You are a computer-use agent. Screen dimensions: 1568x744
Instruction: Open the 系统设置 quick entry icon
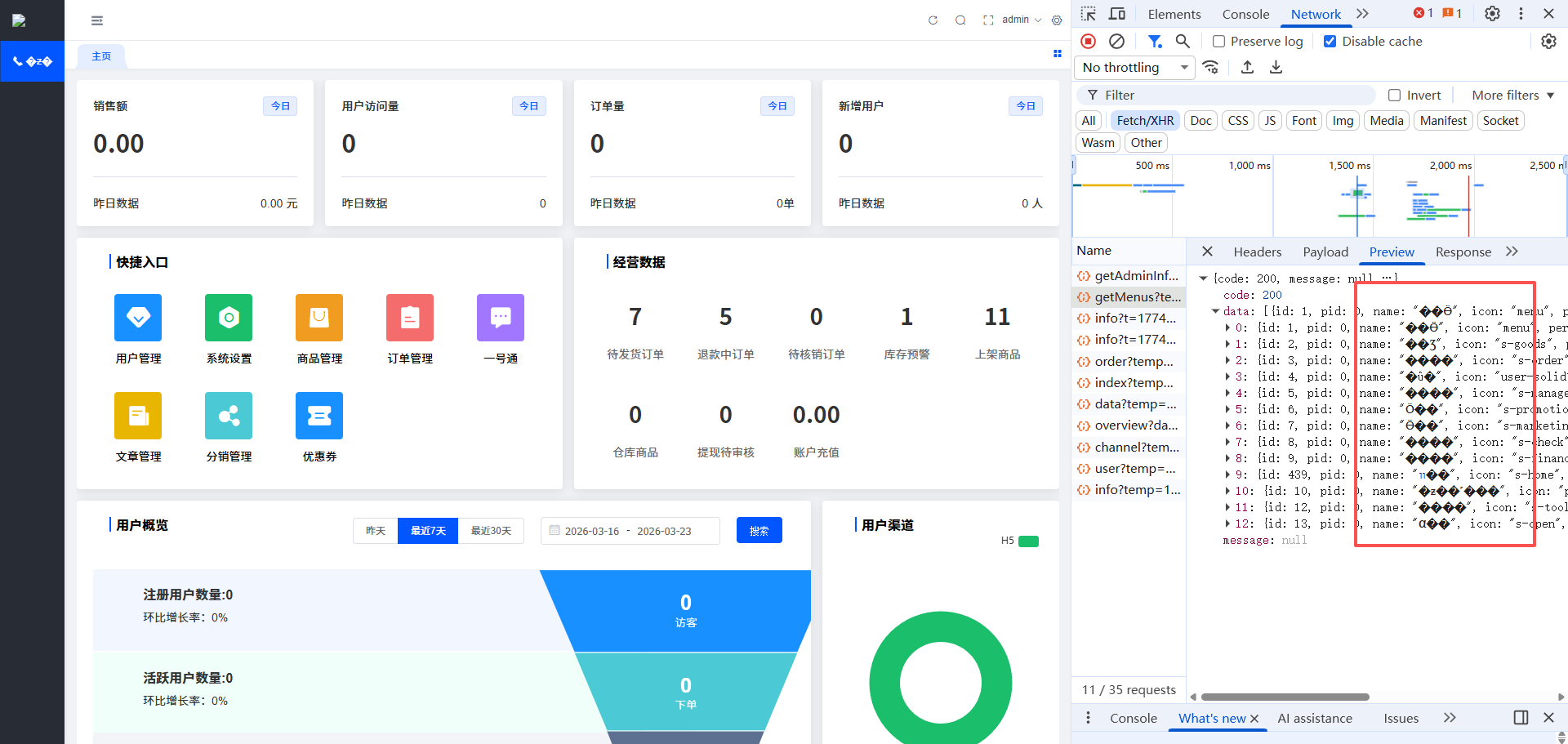(229, 318)
